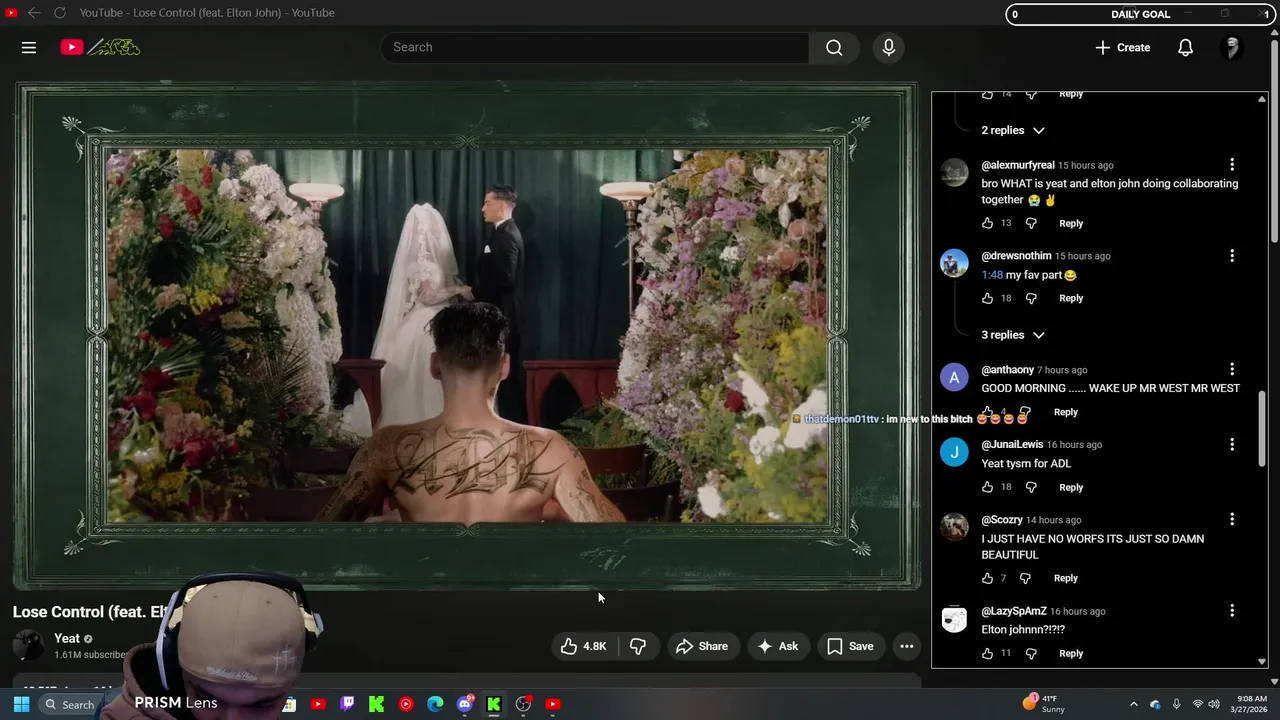Open options menu for @anthaony comment
Viewport: 1280px width, 720px height.
(x=1232, y=370)
